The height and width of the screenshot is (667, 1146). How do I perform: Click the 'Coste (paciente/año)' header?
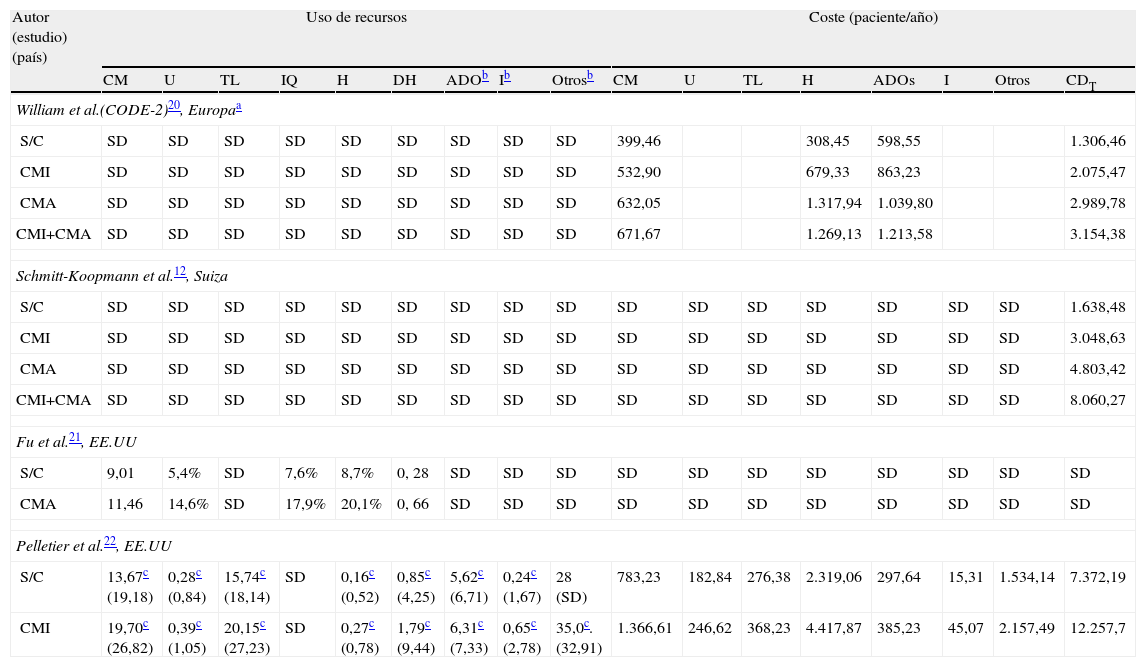click(872, 18)
